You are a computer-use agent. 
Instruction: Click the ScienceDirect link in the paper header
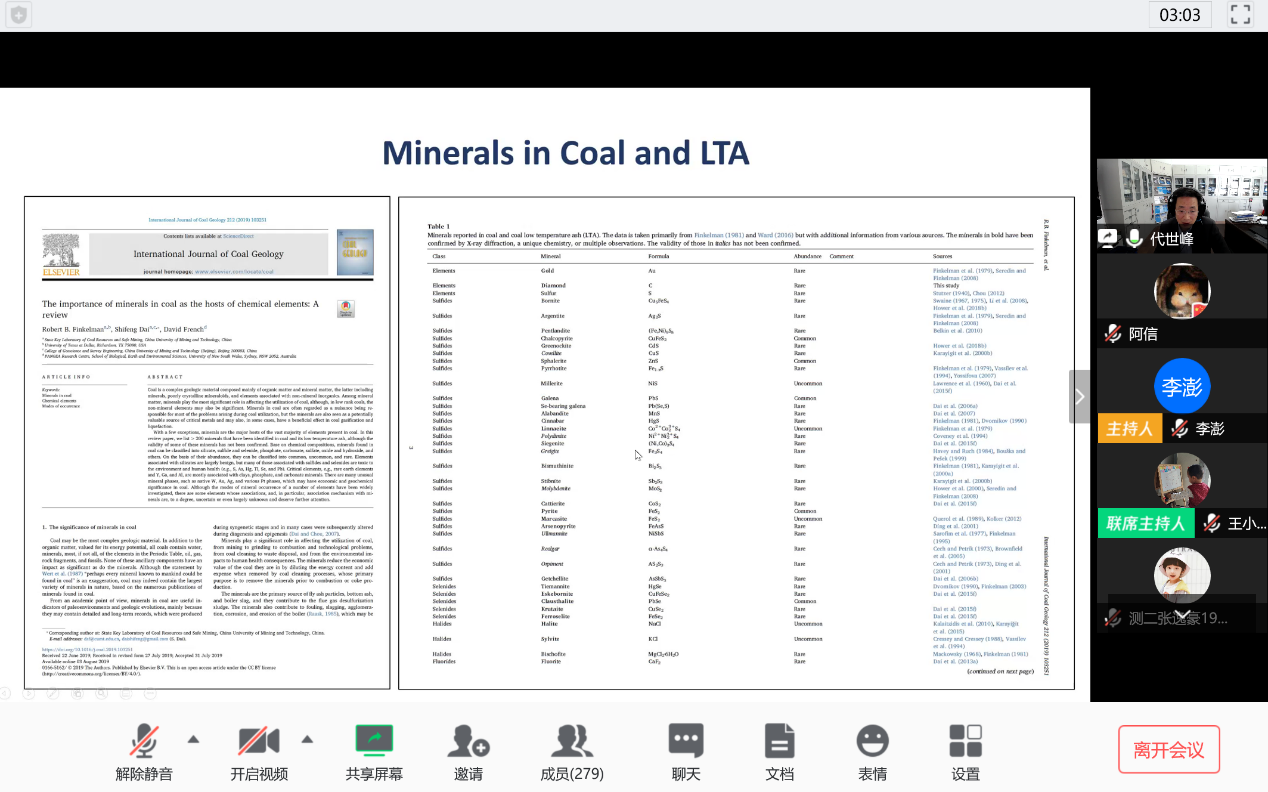[x=238, y=236]
